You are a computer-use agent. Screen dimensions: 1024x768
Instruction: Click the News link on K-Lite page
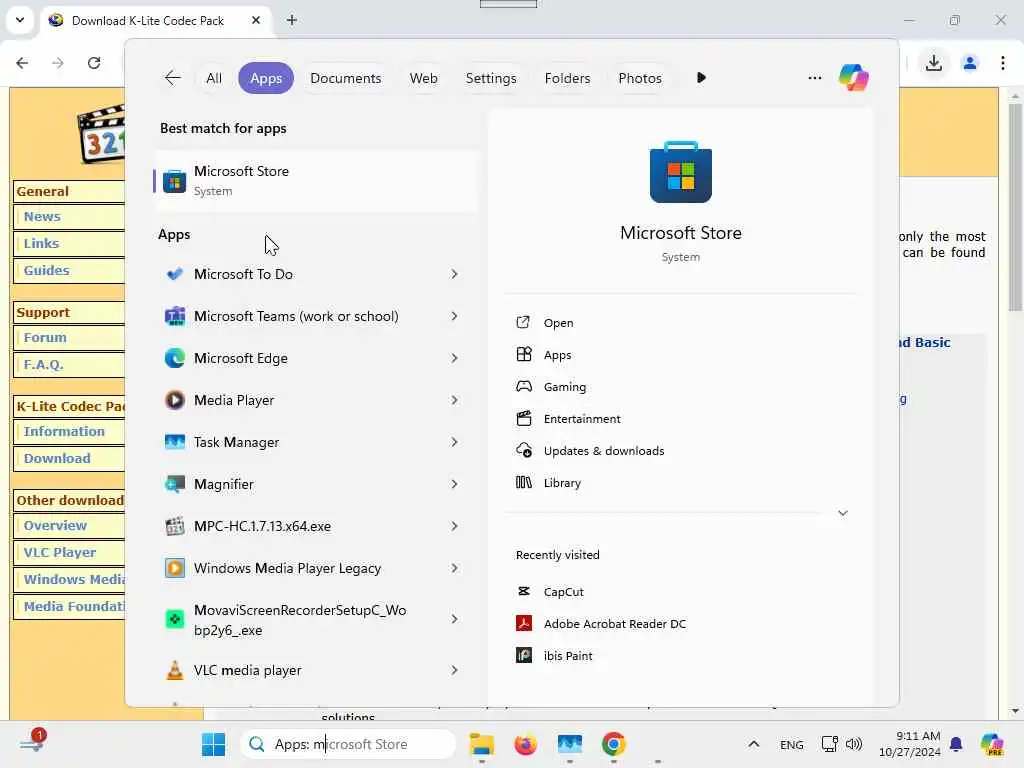coord(42,216)
